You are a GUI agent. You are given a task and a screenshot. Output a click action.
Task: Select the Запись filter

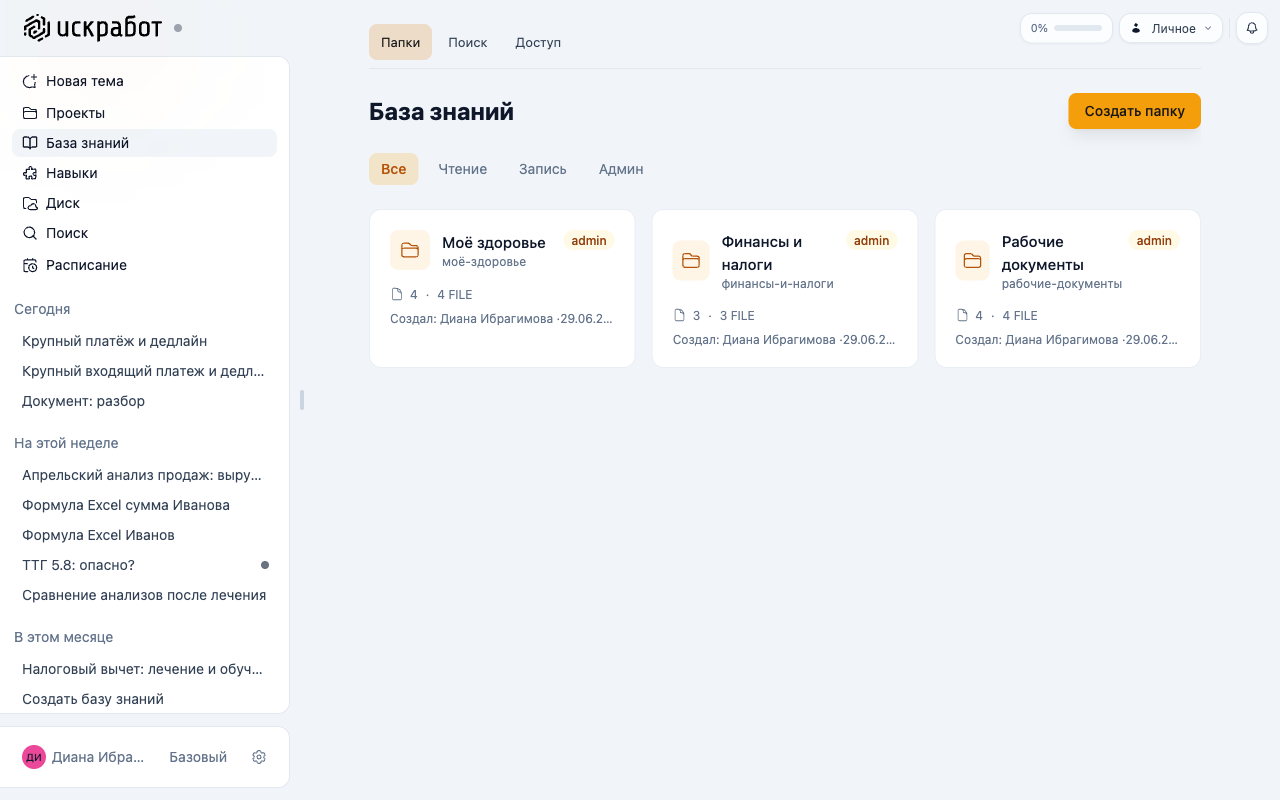pyautogui.click(x=543, y=169)
